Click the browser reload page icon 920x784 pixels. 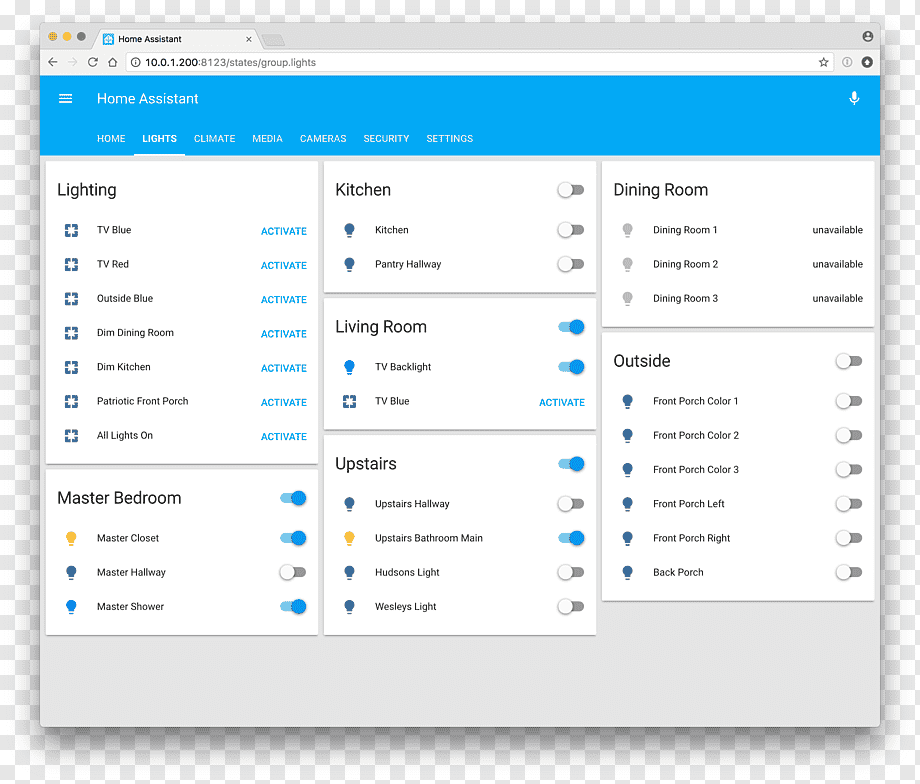point(93,62)
